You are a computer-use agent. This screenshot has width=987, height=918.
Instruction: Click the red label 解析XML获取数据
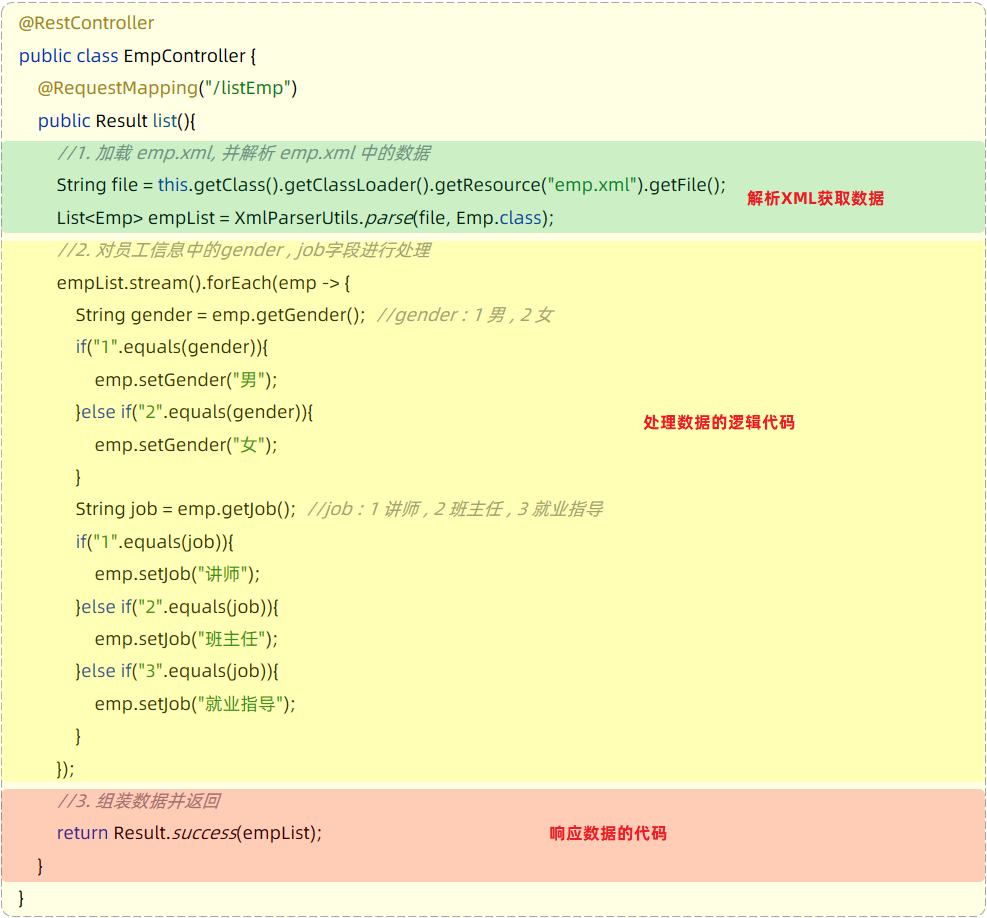[815, 199]
